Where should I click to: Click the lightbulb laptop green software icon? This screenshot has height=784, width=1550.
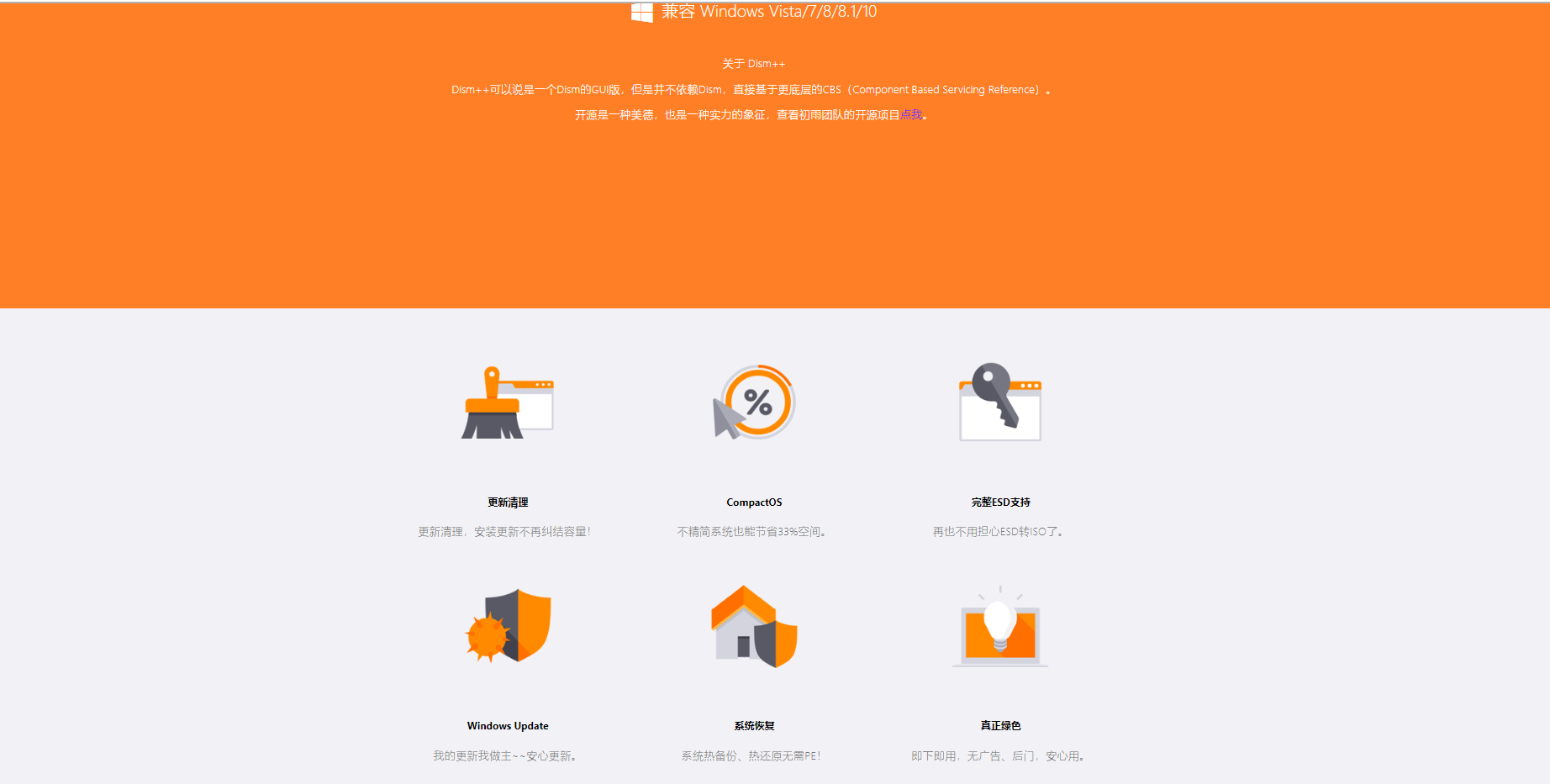(x=1000, y=626)
